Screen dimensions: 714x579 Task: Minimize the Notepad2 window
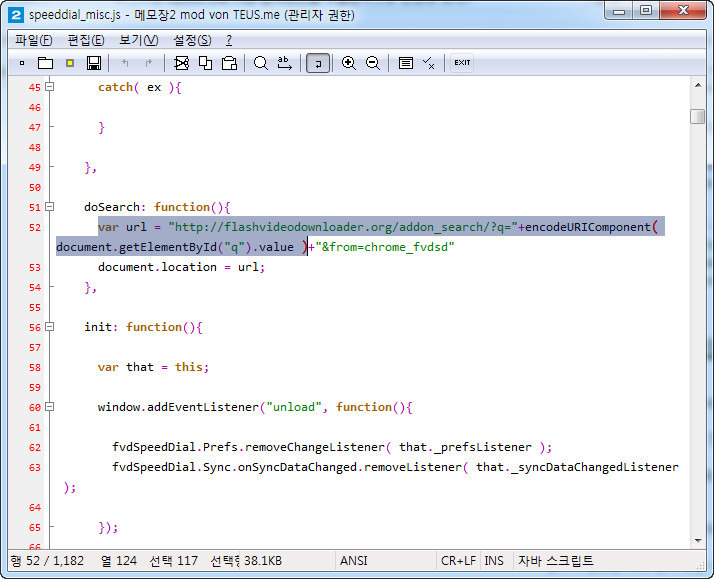618,11
